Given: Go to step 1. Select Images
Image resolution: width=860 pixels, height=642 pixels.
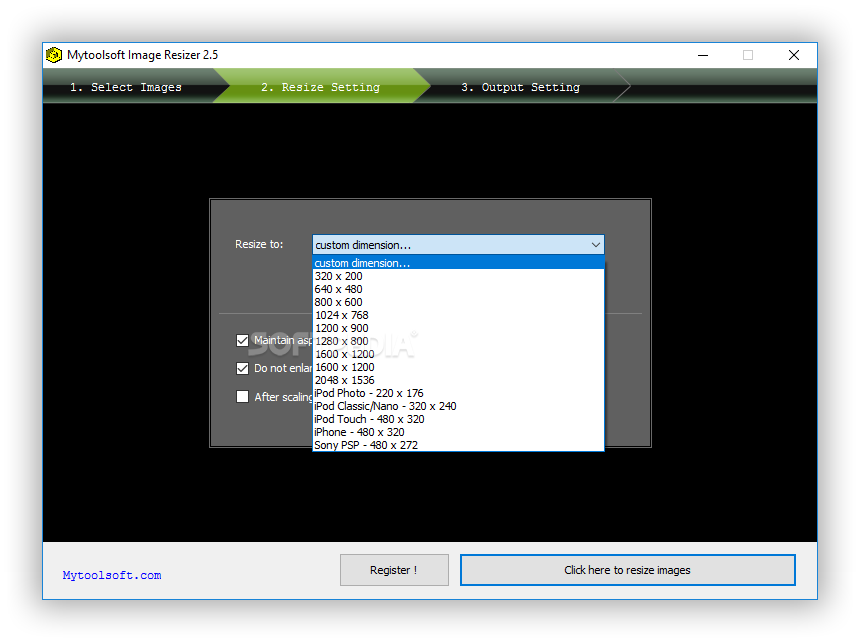Looking at the screenshot, I should coord(126,87).
